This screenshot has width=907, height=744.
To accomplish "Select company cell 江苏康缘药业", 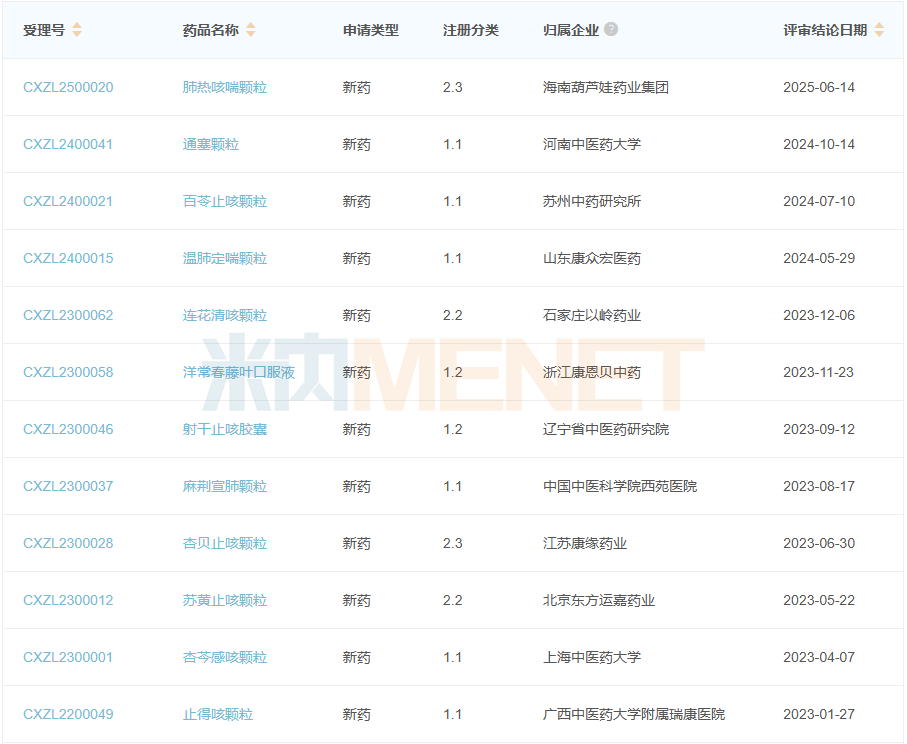I will click(x=585, y=543).
